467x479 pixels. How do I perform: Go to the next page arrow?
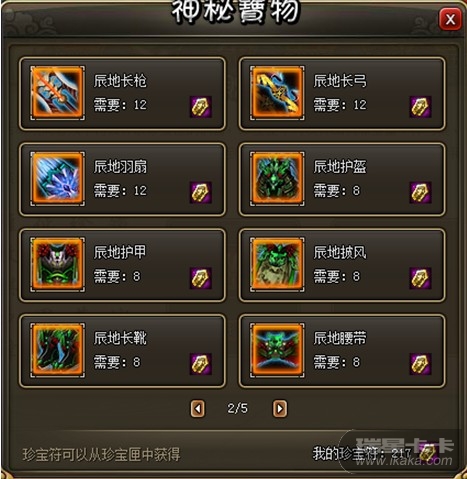pos(280,408)
